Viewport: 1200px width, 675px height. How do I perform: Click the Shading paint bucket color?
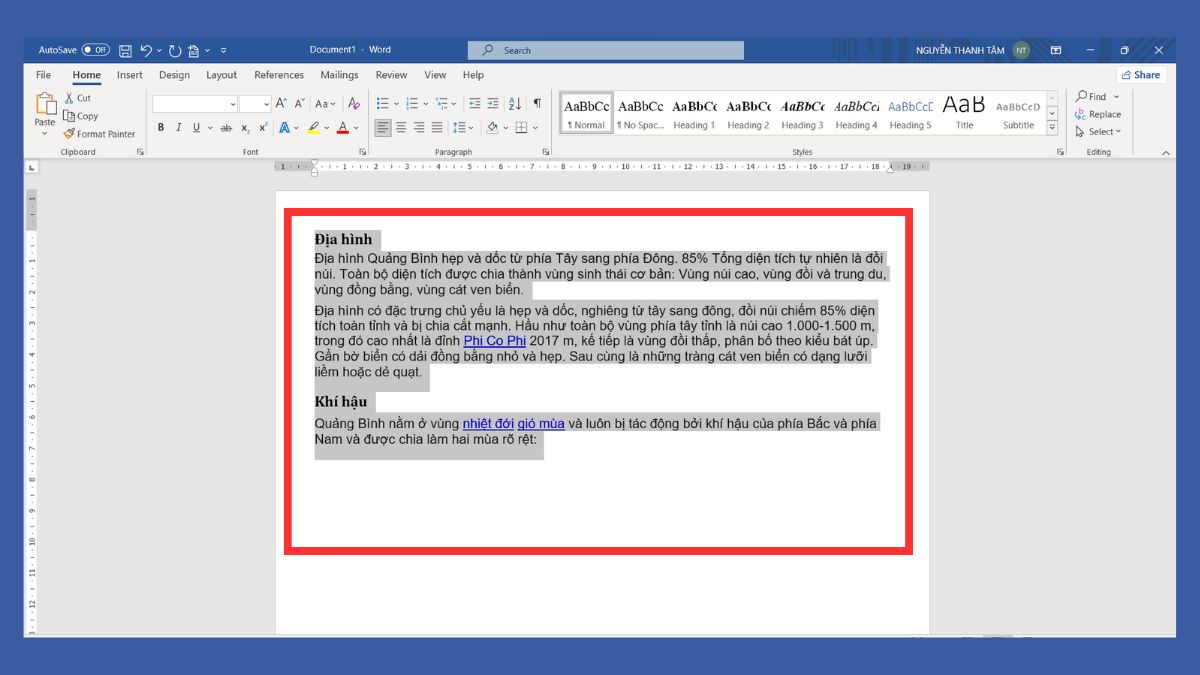(x=492, y=128)
